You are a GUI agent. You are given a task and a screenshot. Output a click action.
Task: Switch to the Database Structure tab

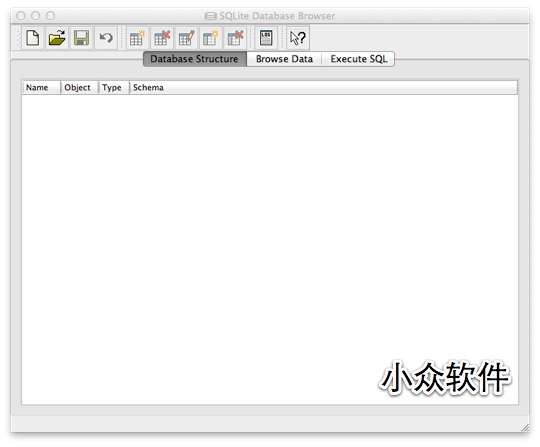(195, 59)
